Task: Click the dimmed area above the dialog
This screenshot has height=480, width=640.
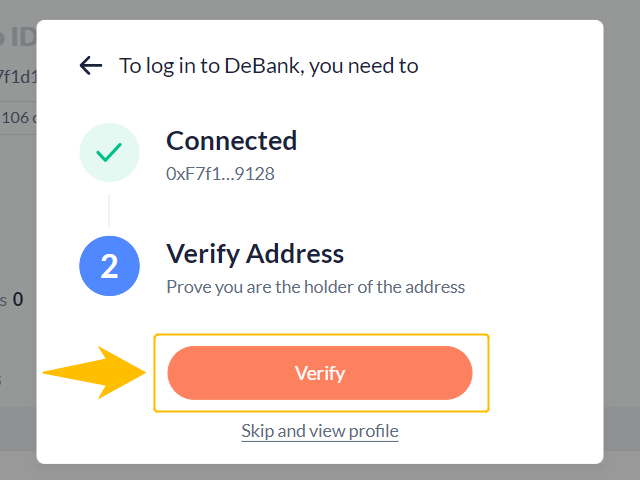Action: coord(320,10)
